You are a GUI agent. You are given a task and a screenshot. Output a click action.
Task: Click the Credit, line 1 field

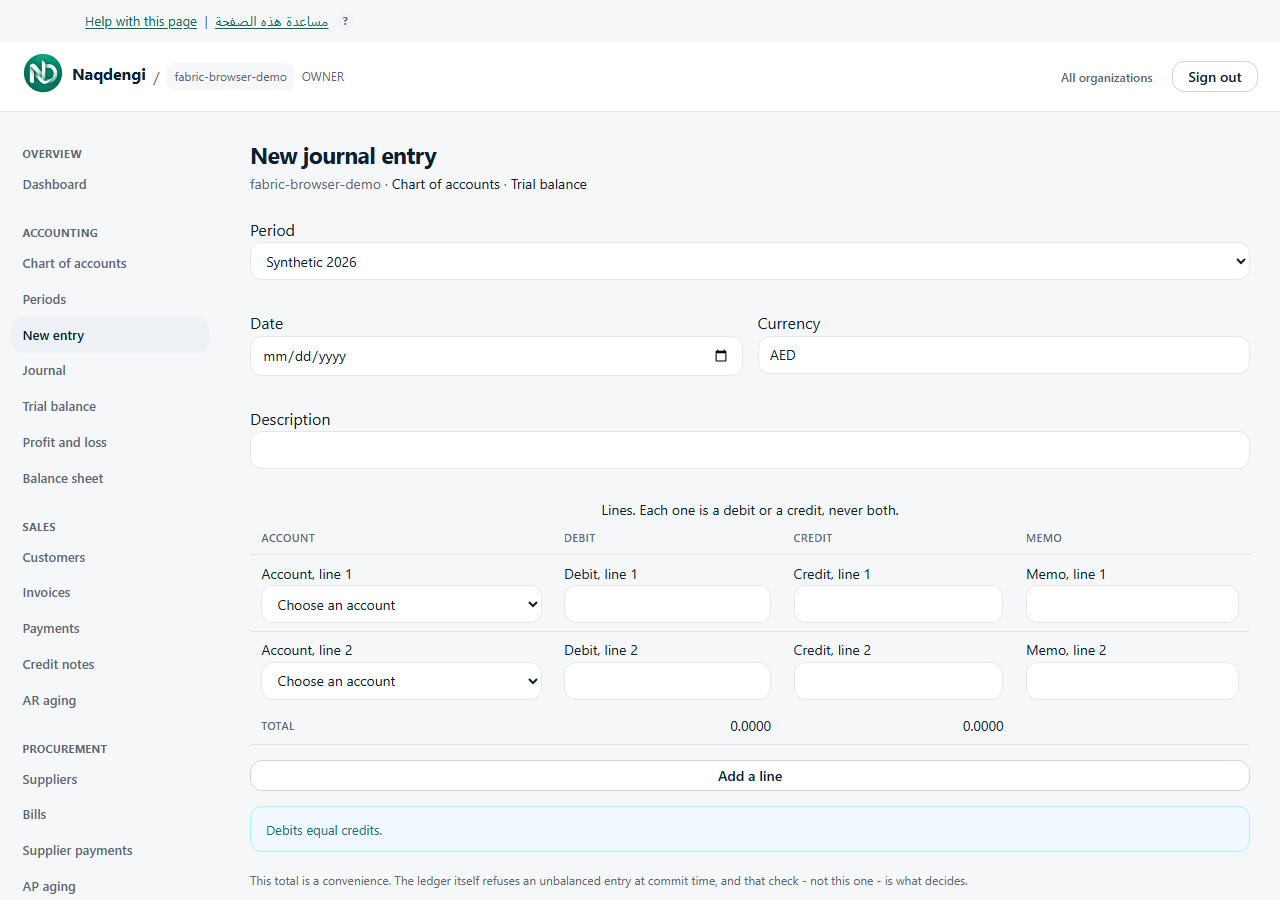[898, 604]
